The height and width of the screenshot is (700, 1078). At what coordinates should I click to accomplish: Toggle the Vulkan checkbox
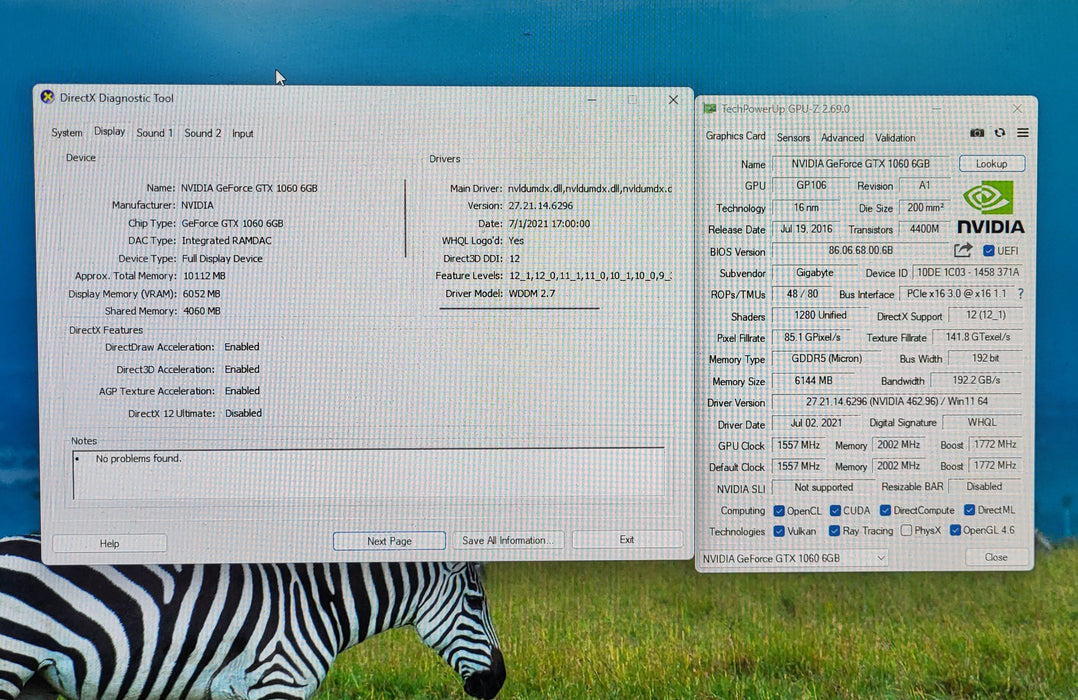(x=779, y=531)
